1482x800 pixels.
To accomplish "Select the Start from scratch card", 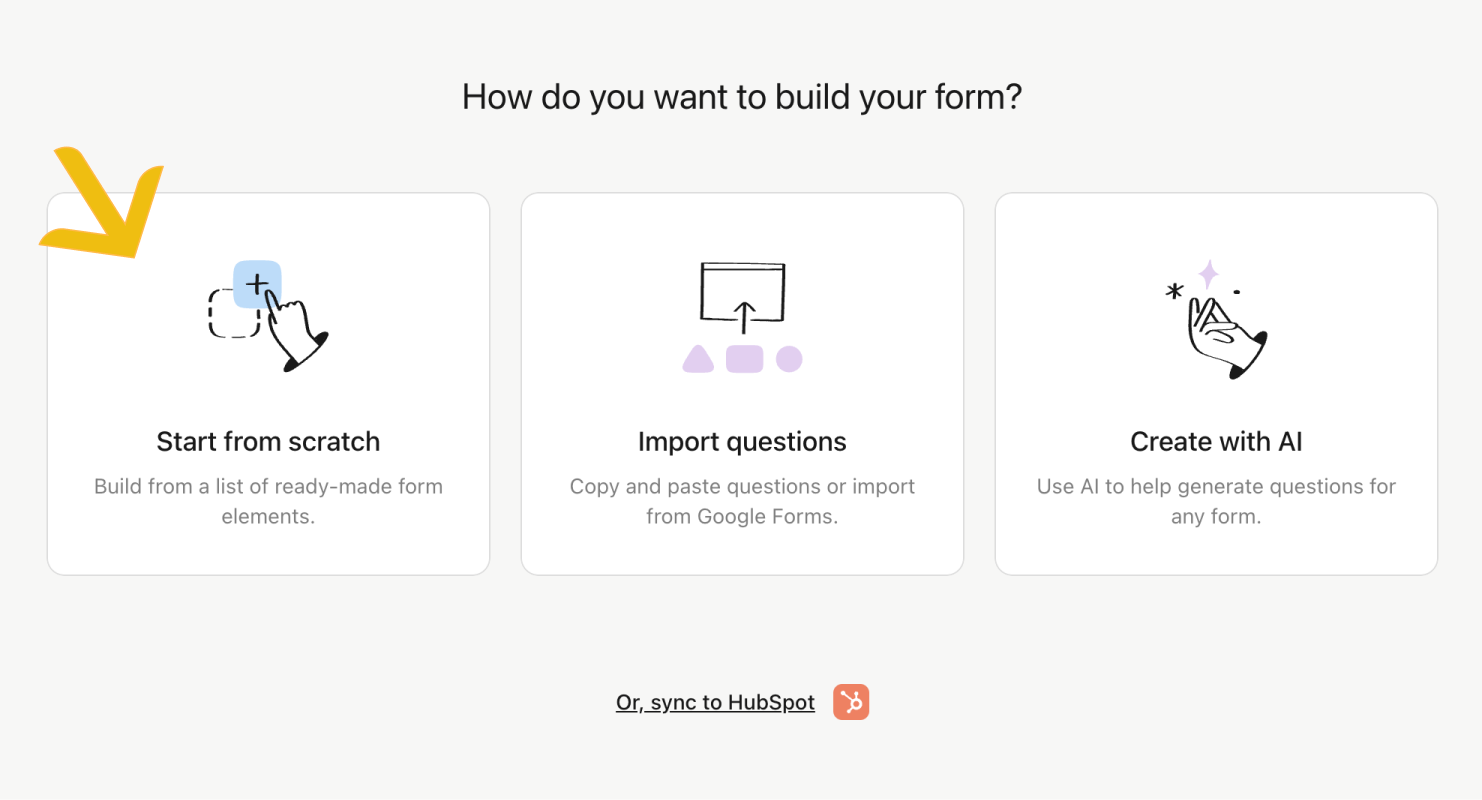I will click(x=268, y=384).
